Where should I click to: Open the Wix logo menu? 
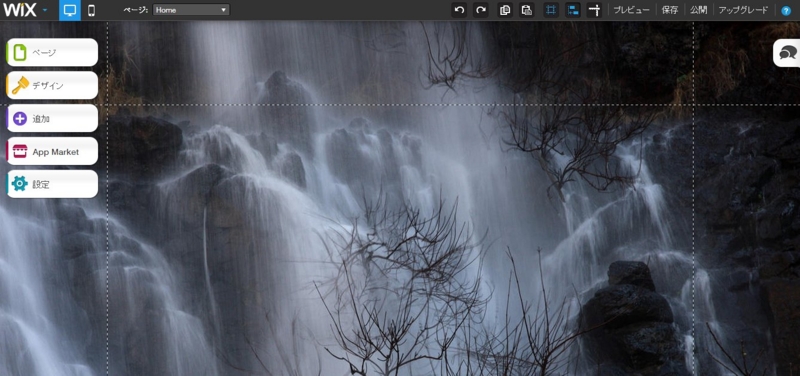coord(25,10)
